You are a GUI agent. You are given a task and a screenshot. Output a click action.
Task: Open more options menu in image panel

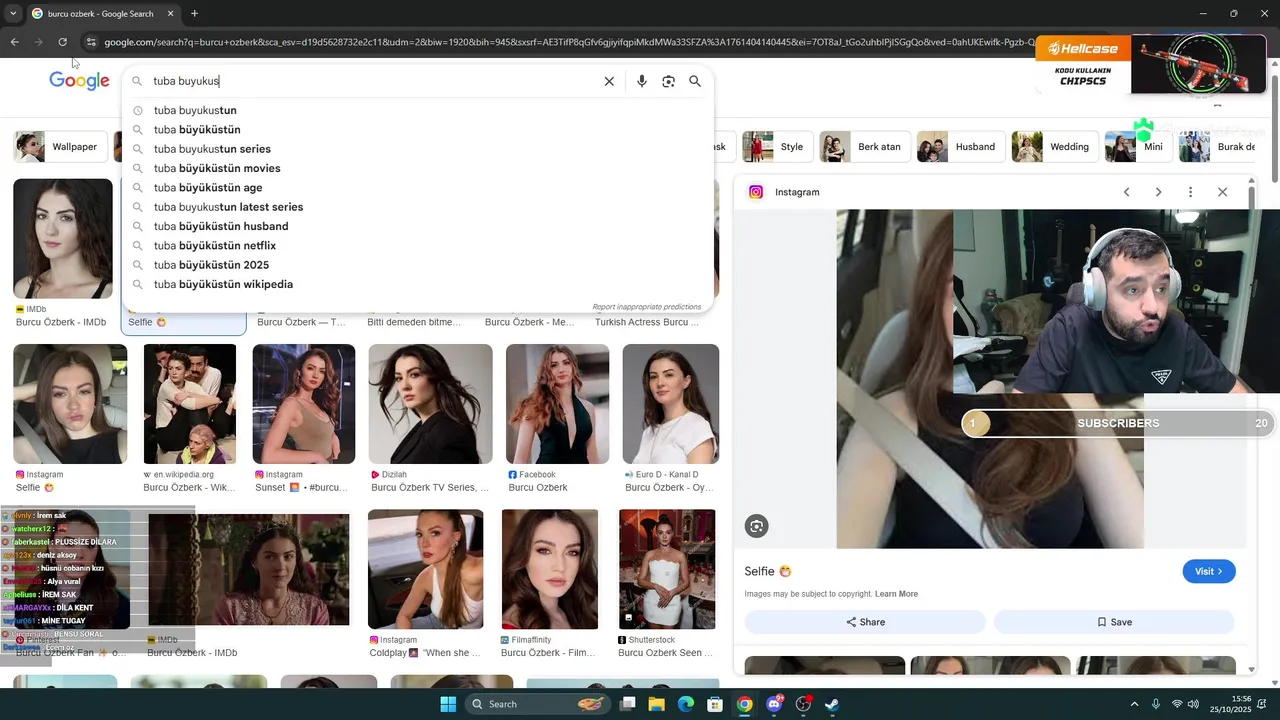pos(1190,192)
